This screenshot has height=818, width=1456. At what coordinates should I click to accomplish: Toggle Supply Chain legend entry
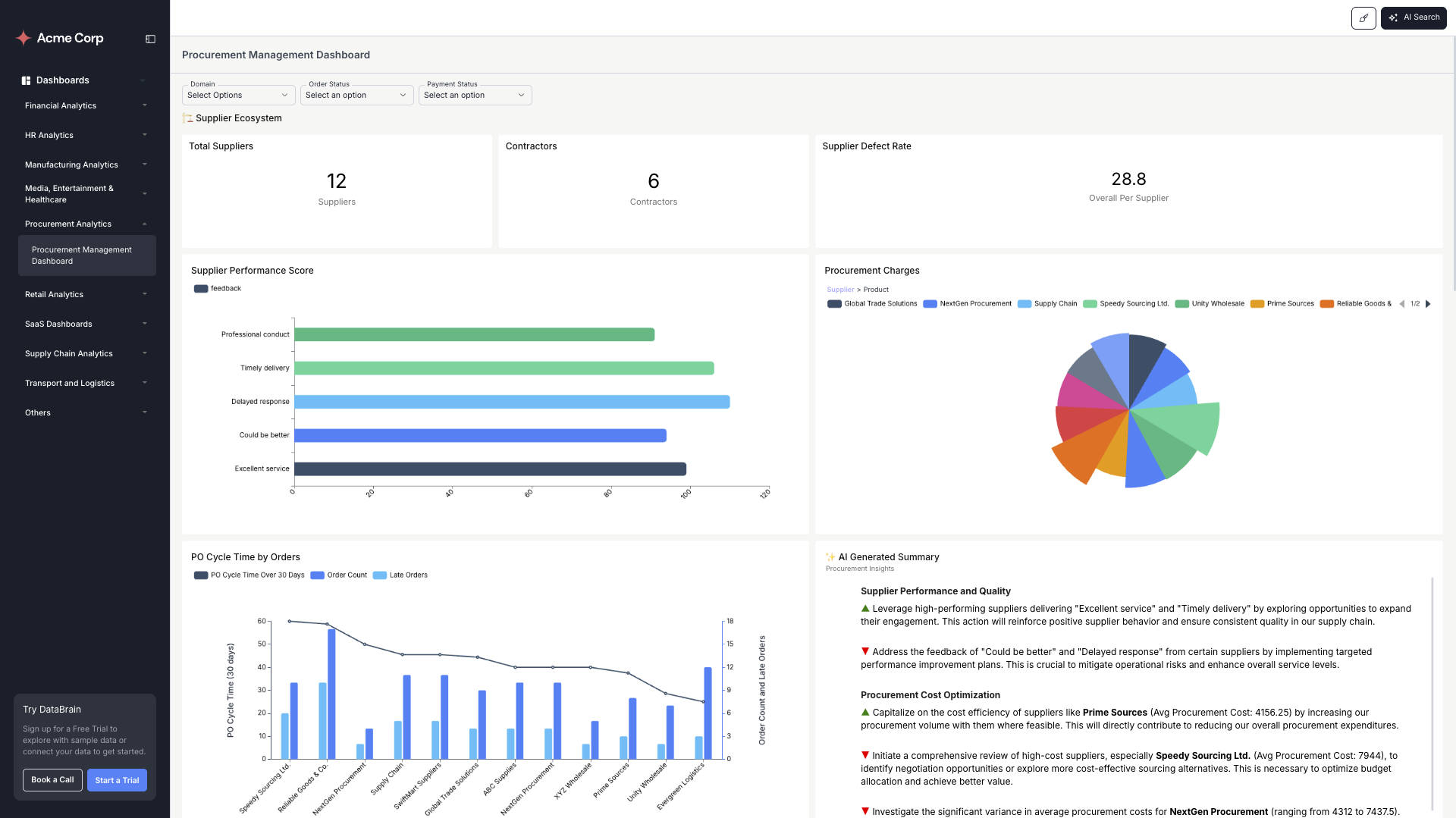(x=1047, y=304)
